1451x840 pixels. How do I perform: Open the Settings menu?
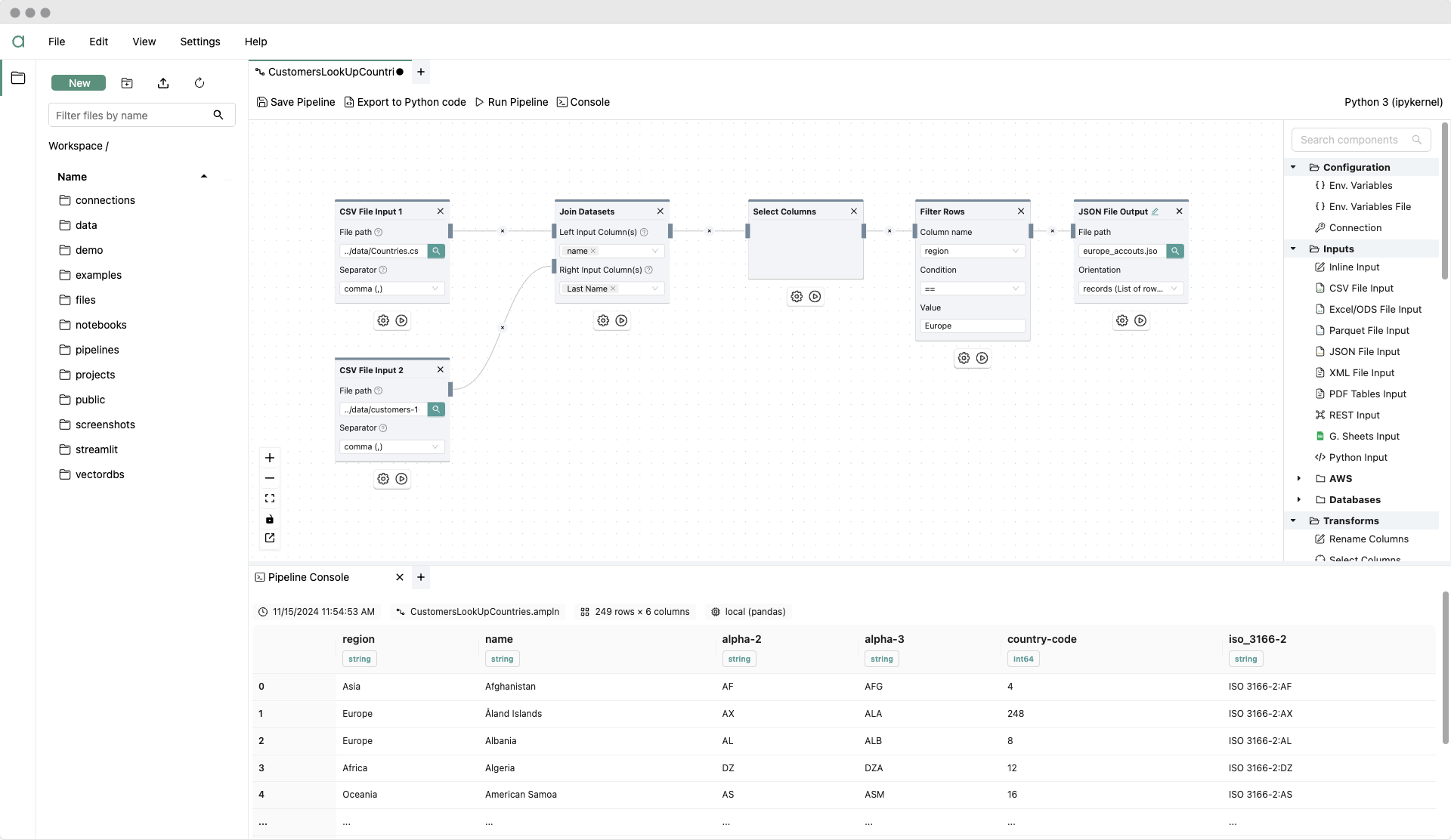click(200, 42)
